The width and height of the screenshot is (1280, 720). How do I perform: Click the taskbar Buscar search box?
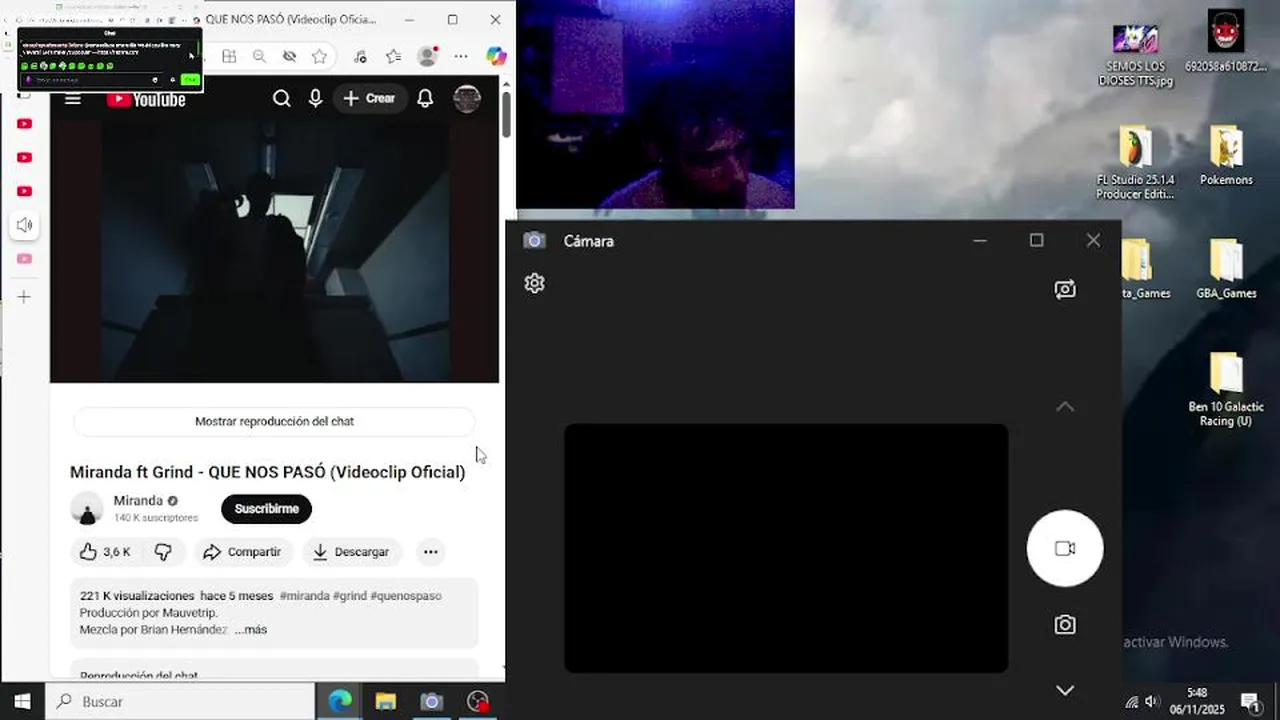[180, 702]
